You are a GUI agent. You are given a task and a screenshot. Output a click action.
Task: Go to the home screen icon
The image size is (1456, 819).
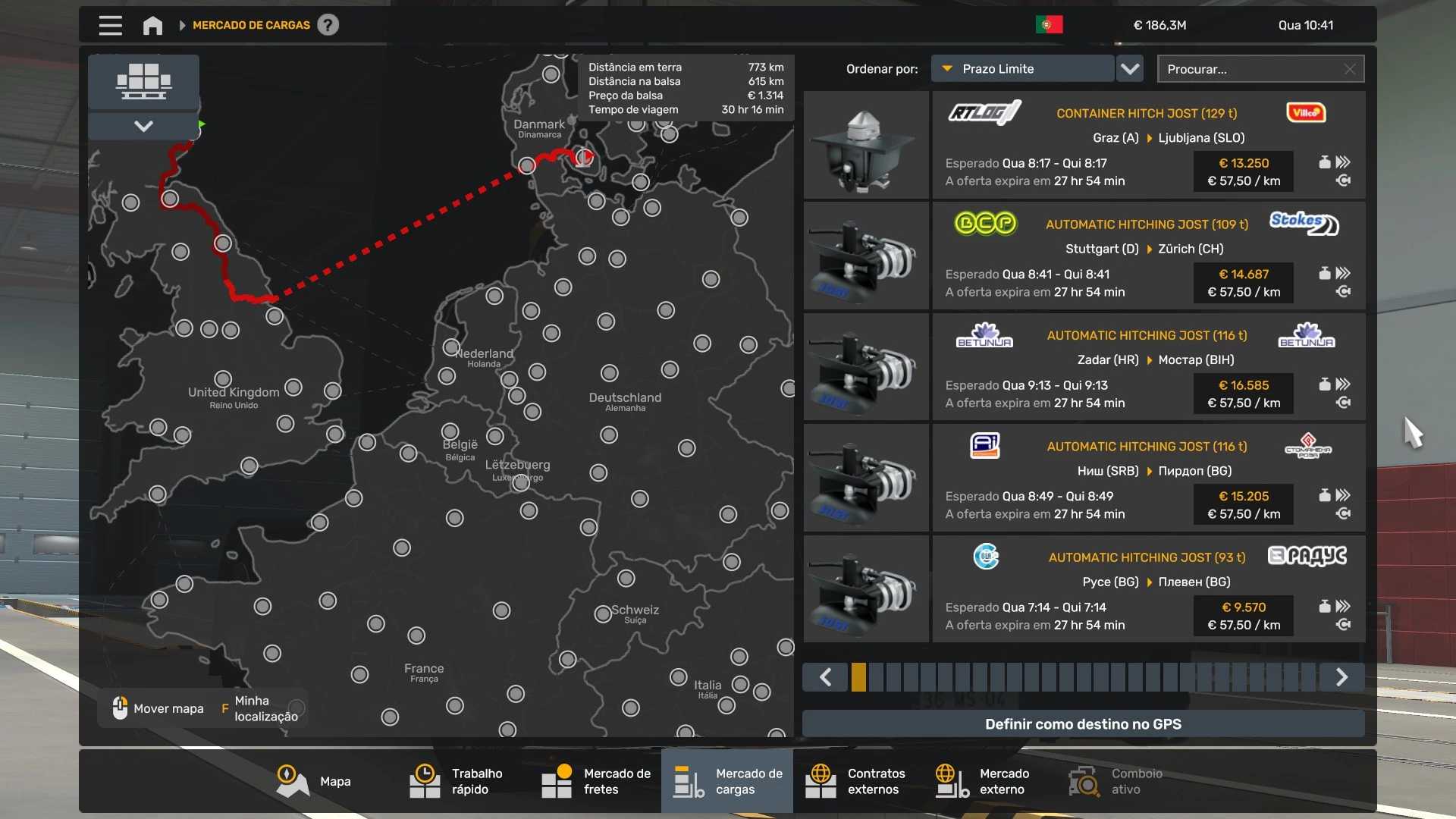pyautogui.click(x=152, y=25)
